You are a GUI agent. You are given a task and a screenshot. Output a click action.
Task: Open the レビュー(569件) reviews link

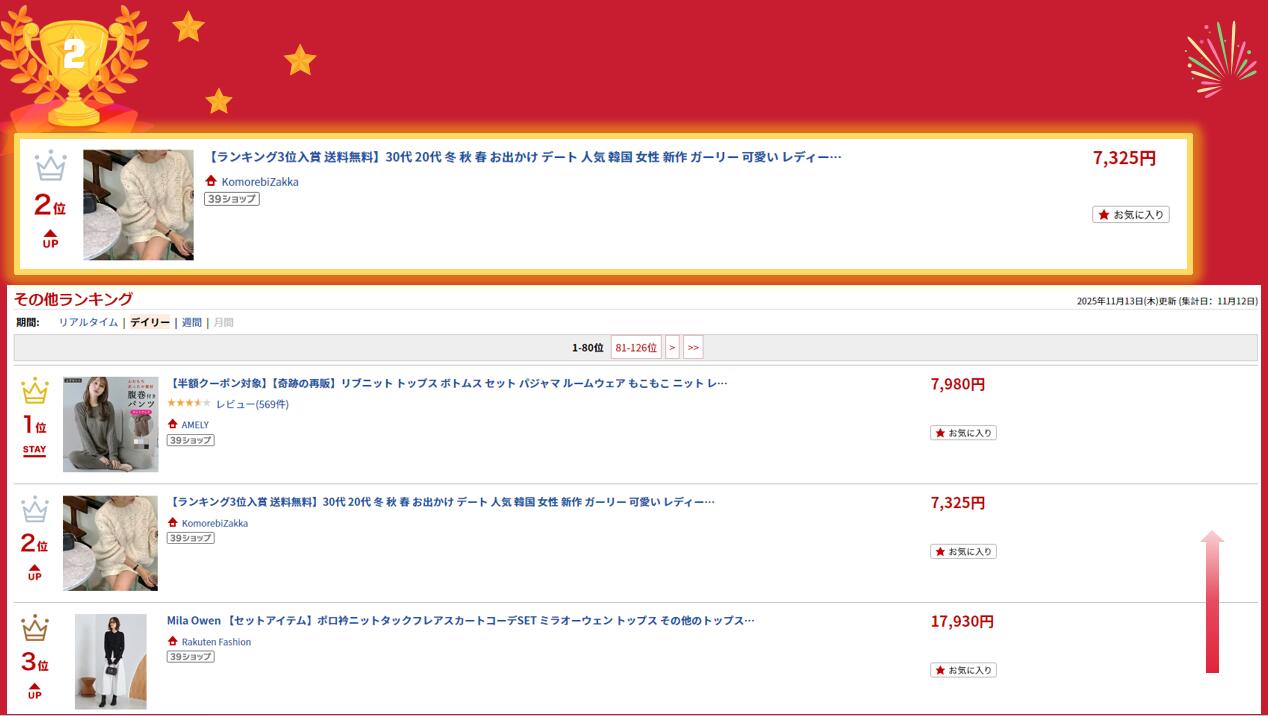pyautogui.click(x=252, y=404)
